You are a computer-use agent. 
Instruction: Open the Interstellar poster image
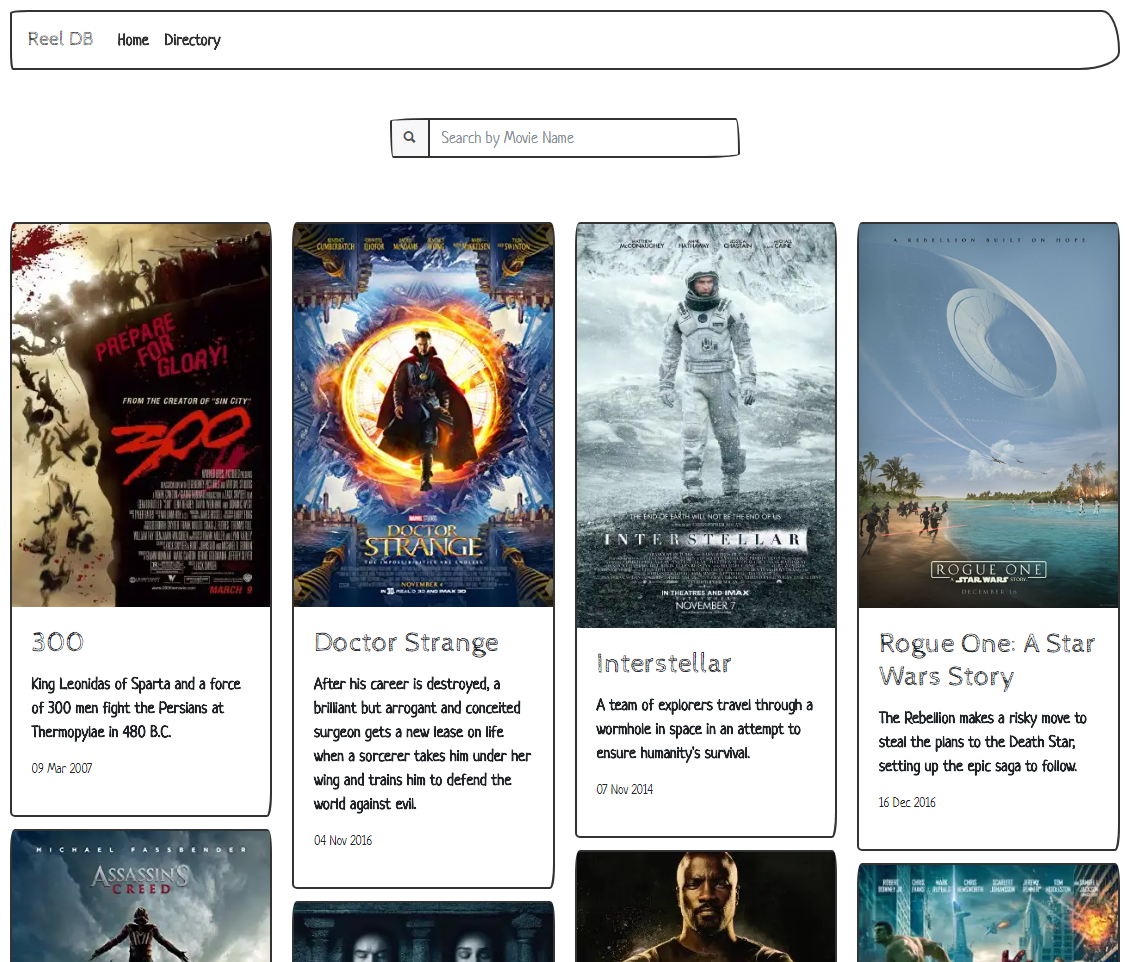point(706,426)
